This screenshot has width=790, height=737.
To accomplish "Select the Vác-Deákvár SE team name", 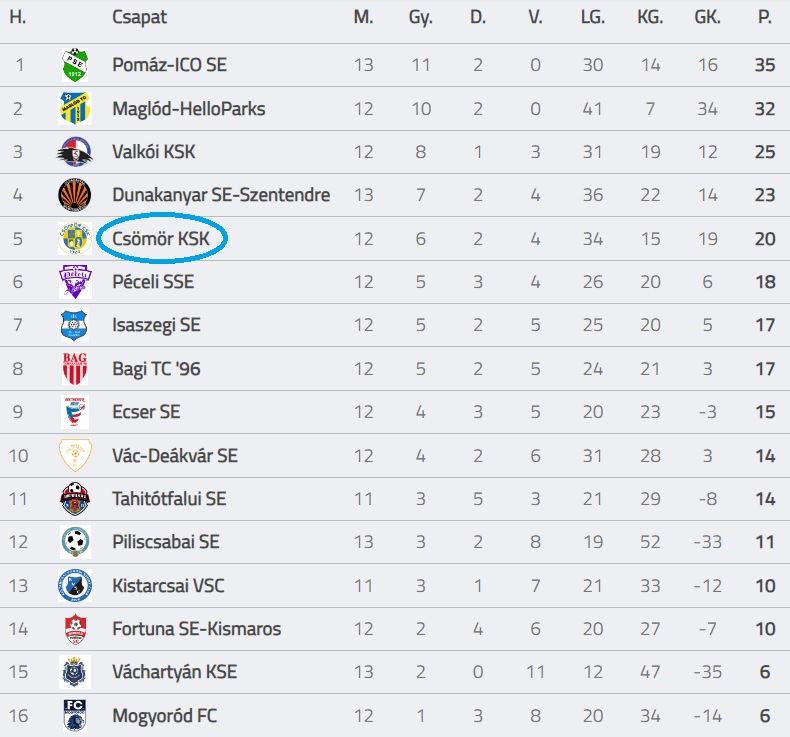I will coord(175,455).
